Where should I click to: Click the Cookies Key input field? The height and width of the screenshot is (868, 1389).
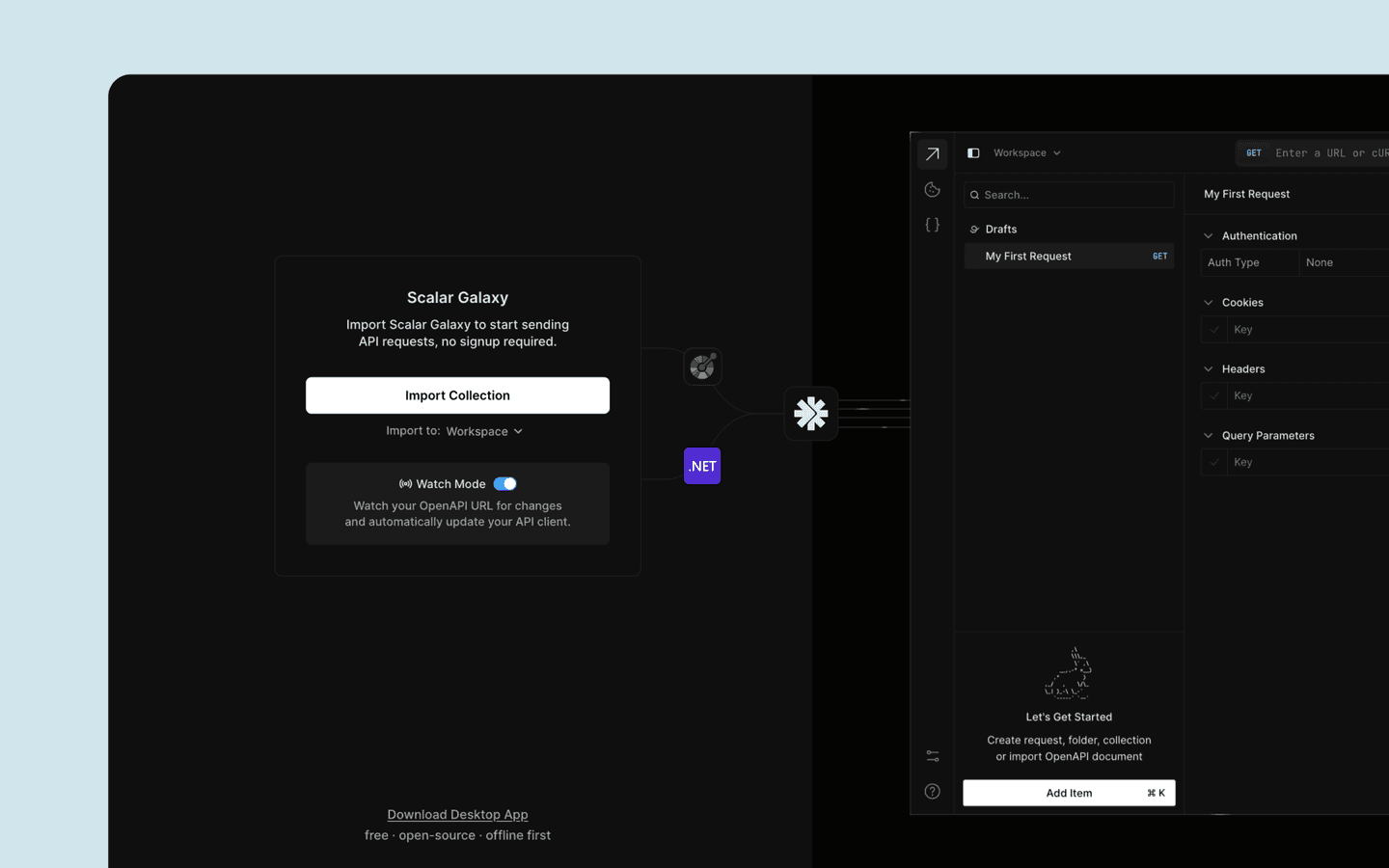coord(1308,330)
